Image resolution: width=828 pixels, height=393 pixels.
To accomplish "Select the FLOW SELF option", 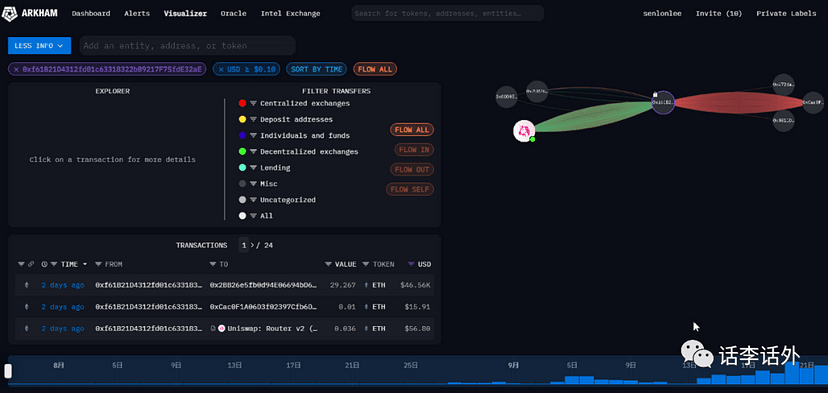I will 410,189.
